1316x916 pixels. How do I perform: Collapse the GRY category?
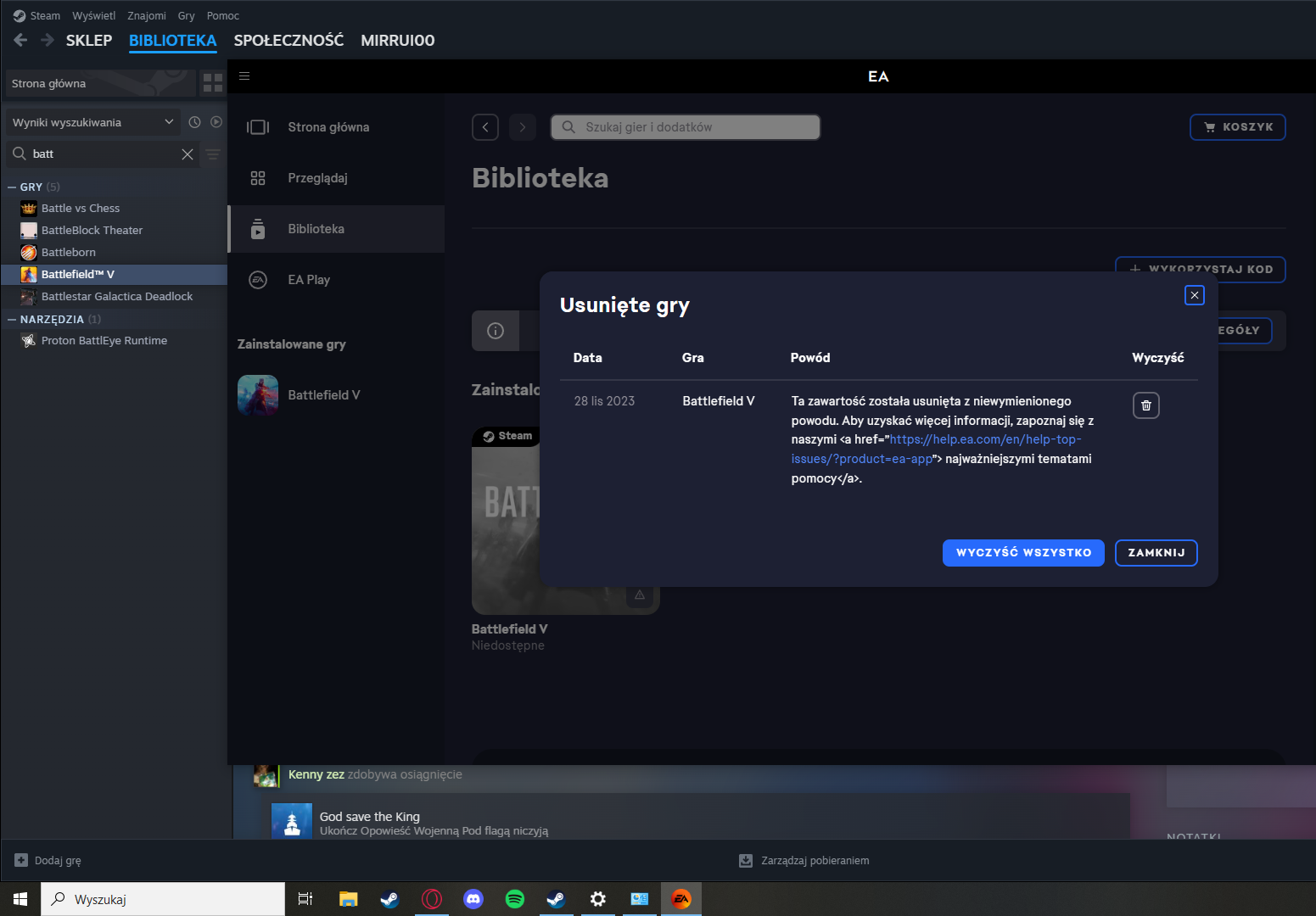coord(12,187)
